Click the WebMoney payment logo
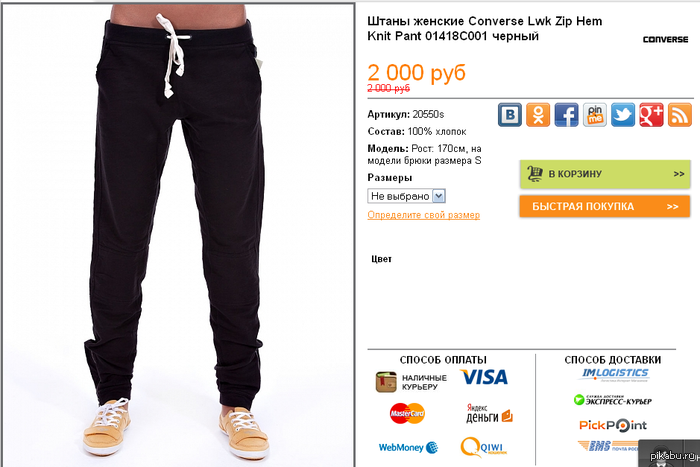The image size is (700, 467). (x=408, y=447)
